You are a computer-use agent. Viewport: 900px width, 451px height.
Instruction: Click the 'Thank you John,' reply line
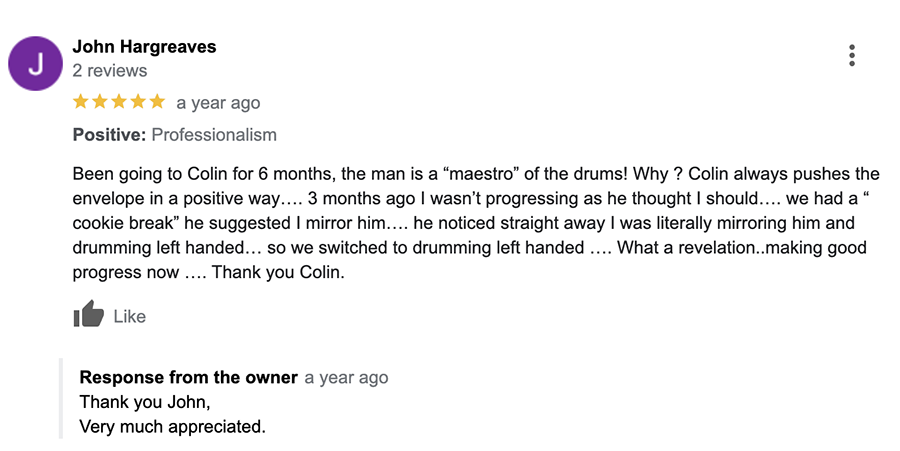(145, 402)
